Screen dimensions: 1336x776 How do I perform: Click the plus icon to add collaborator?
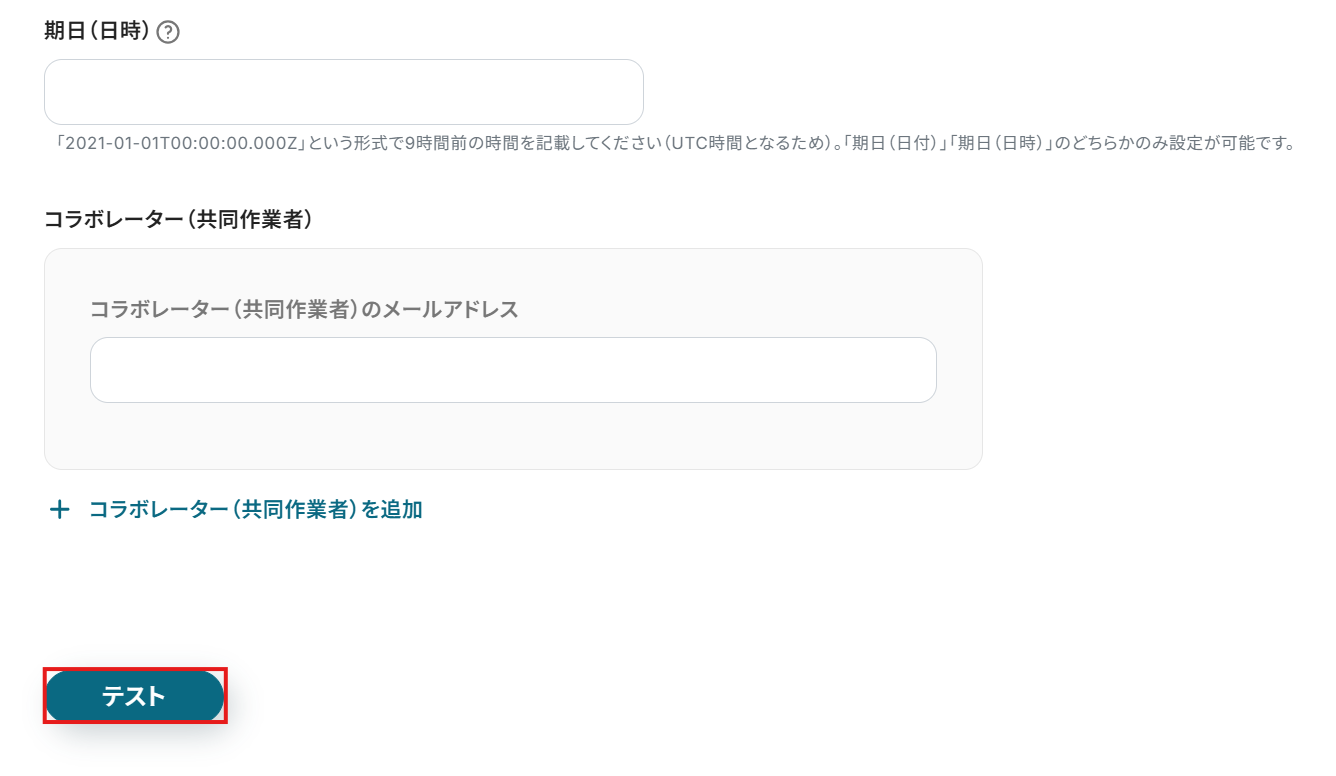[x=60, y=510]
